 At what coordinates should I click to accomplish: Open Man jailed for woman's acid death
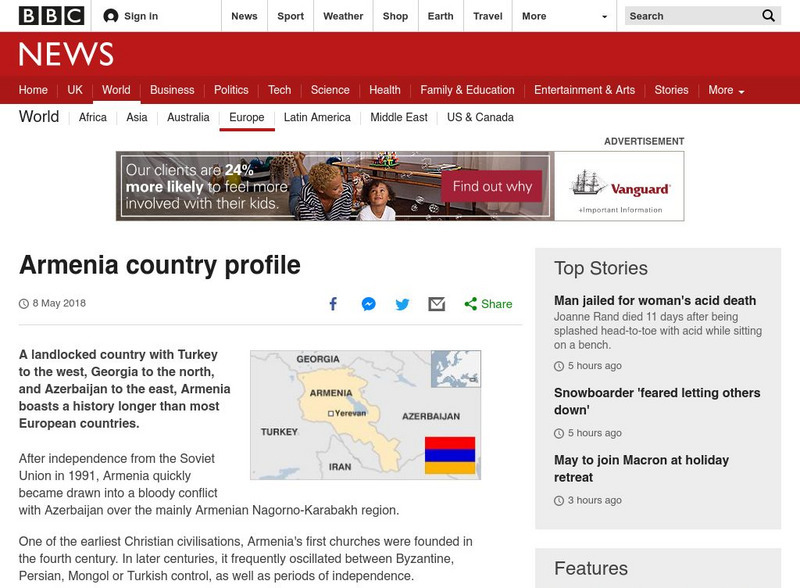655,301
